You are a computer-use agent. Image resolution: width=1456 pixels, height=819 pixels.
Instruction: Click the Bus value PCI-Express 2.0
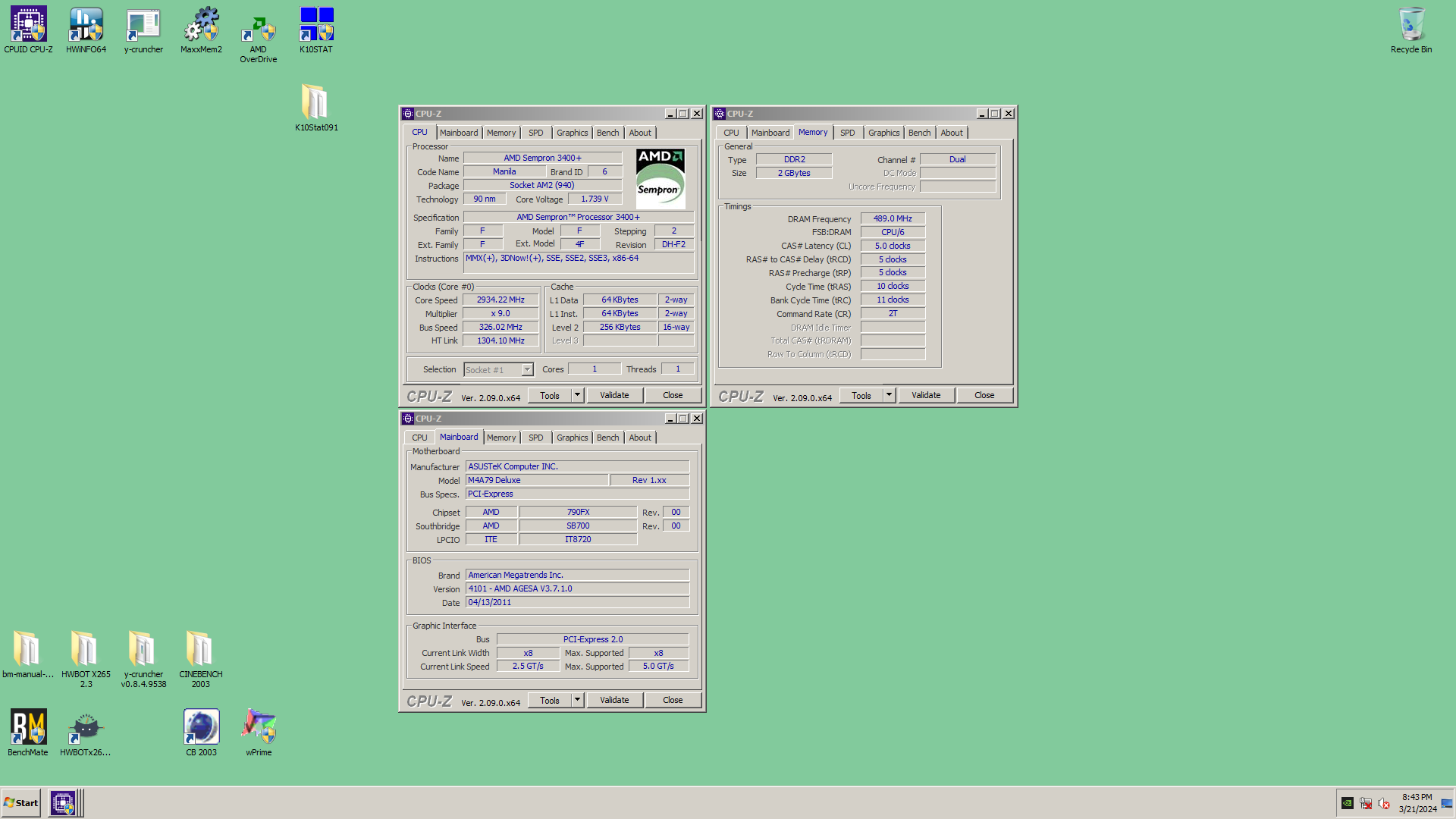point(592,639)
